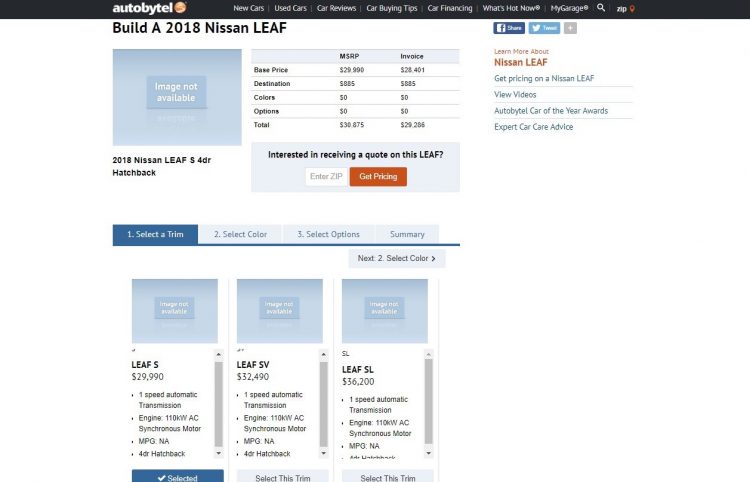Click the Build A 2018 Nissan LEAF heading

(199, 28)
